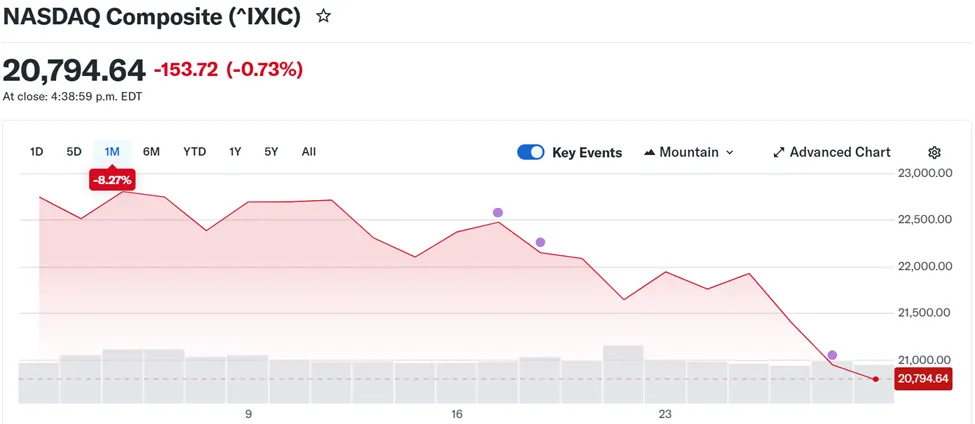Click the Advanced Chart expand arrows icon
This screenshot has width=975, height=424.
pyautogui.click(x=779, y=152)
